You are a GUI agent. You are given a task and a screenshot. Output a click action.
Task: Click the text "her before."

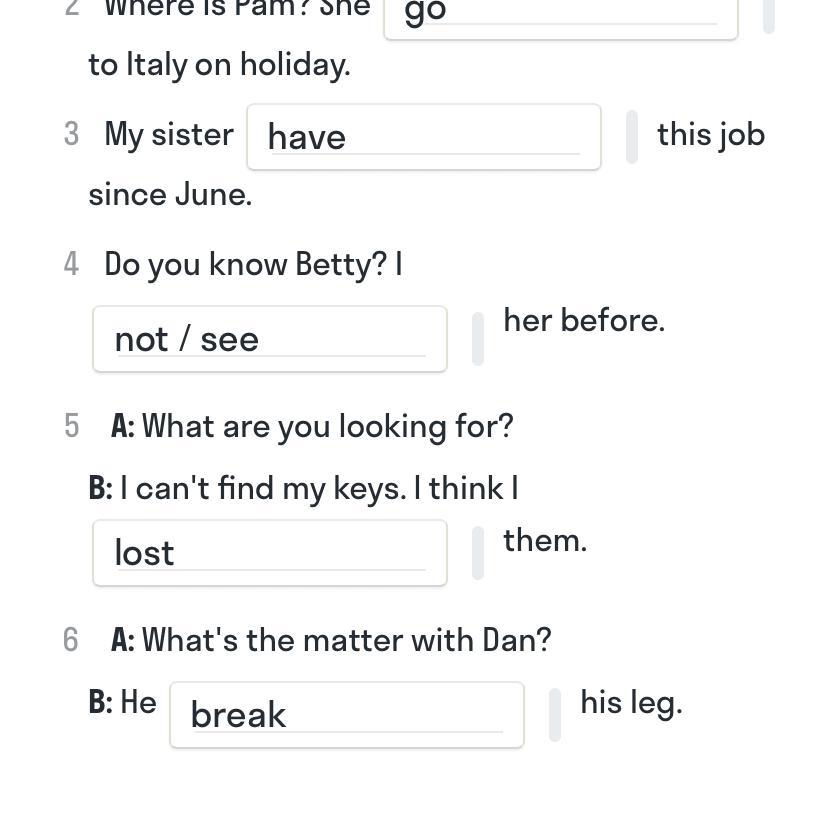coord(584,321)
